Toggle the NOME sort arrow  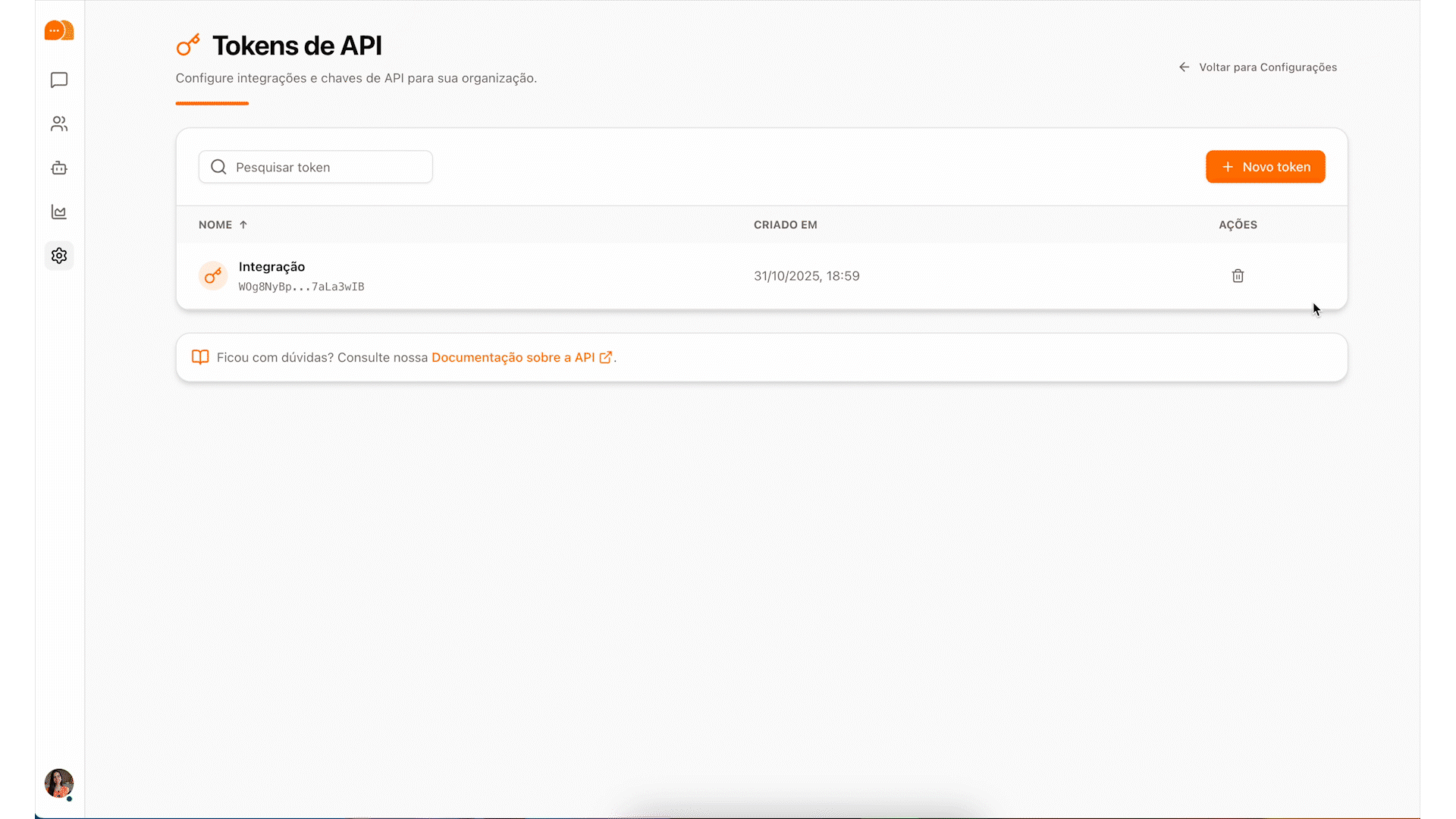click(243, 224)
